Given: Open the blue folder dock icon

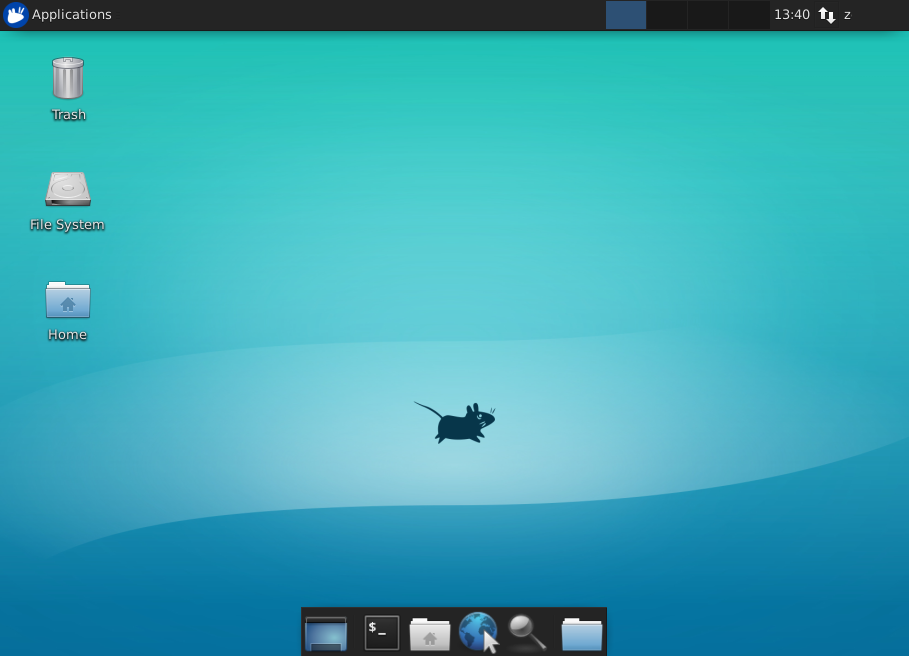Looking at the screenshot, I should (x=581, y=633).
